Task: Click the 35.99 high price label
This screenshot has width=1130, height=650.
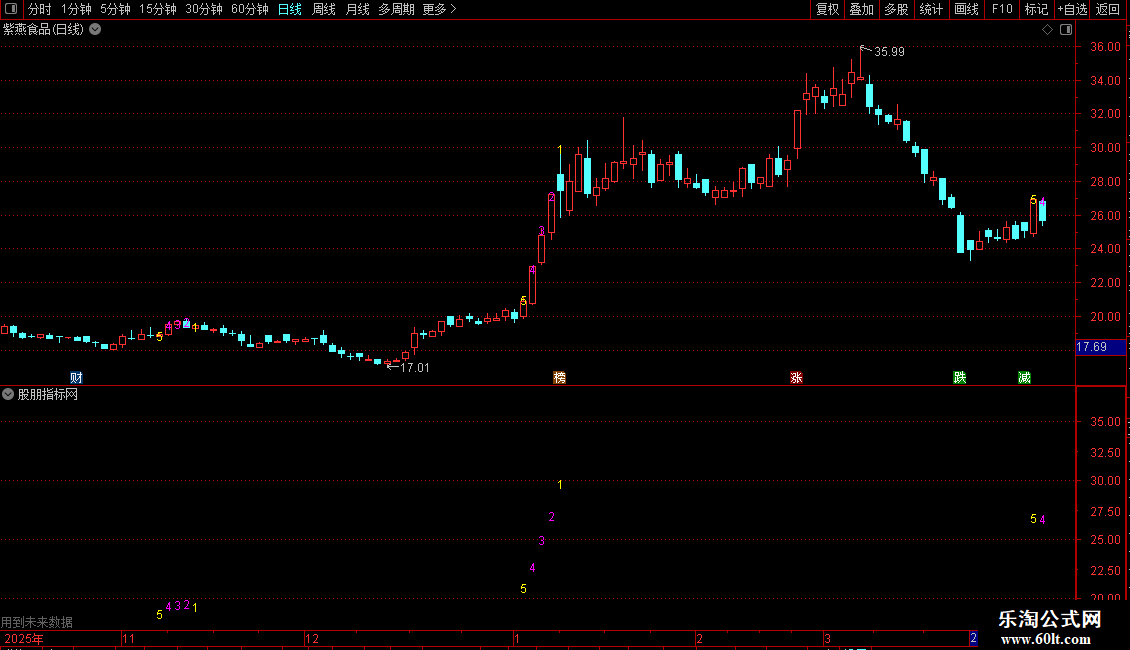Action: [x=889, y=52]
